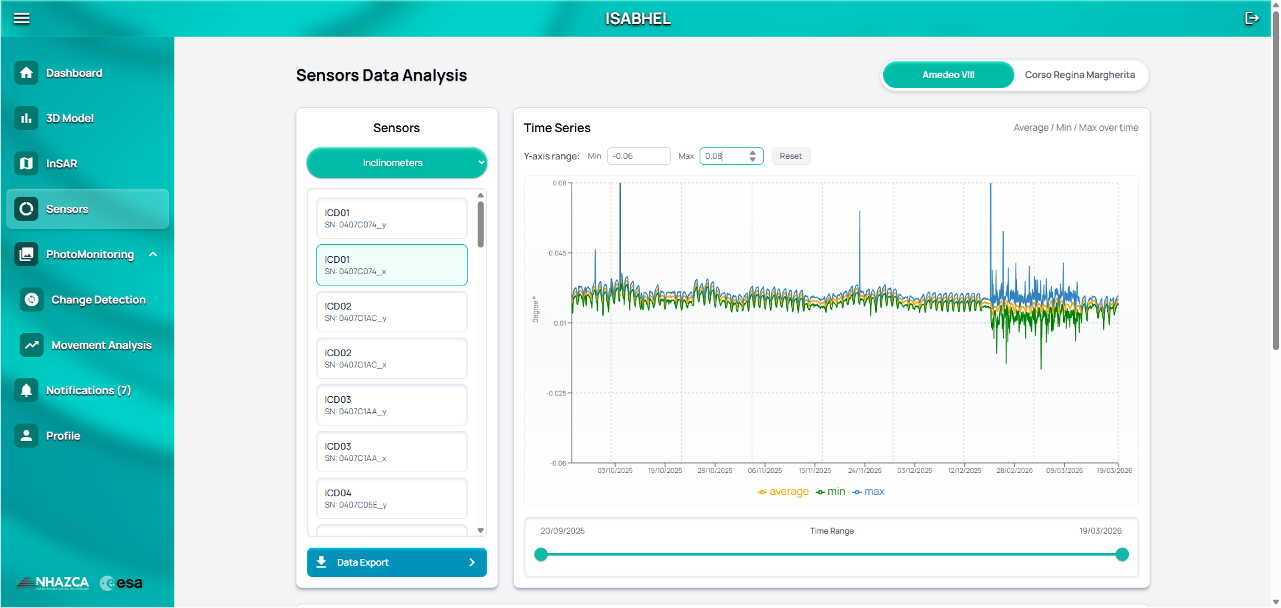The width and height of the screenshot is (1281, 608).
Task: Toggle the min series in legend
Action: coord(830,492)
